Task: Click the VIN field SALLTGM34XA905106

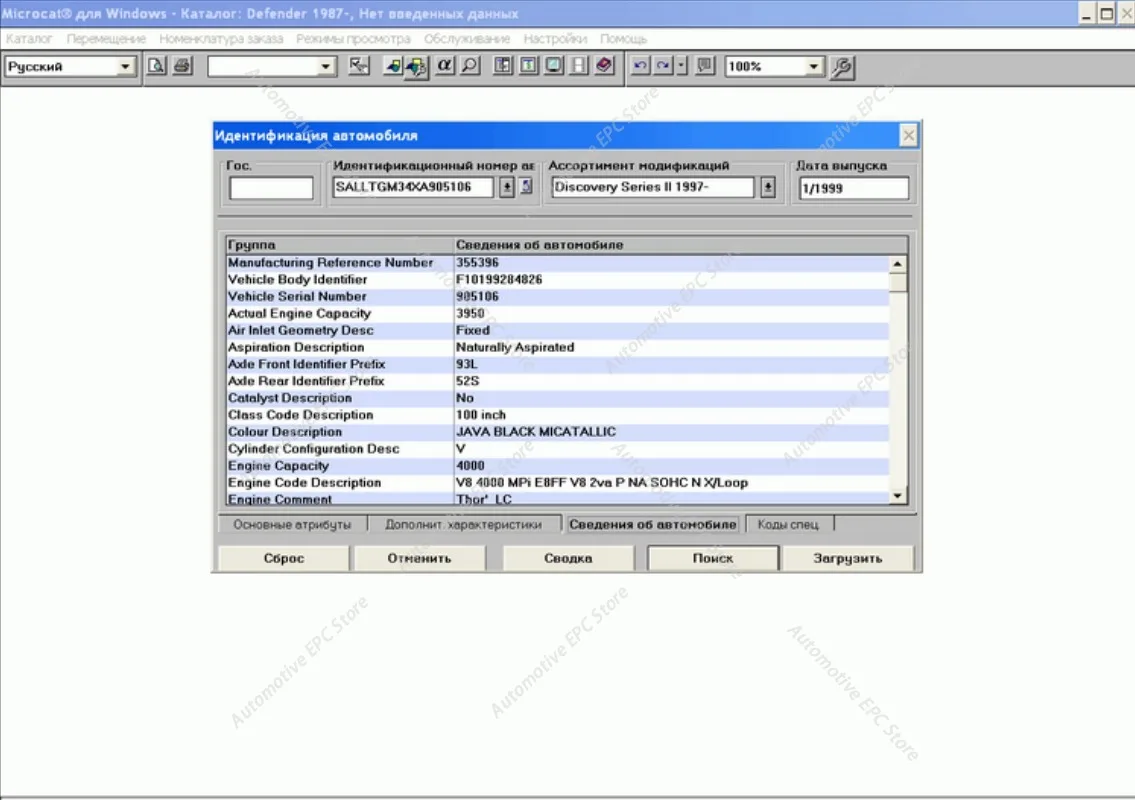Action: click(x=413, y=187)
